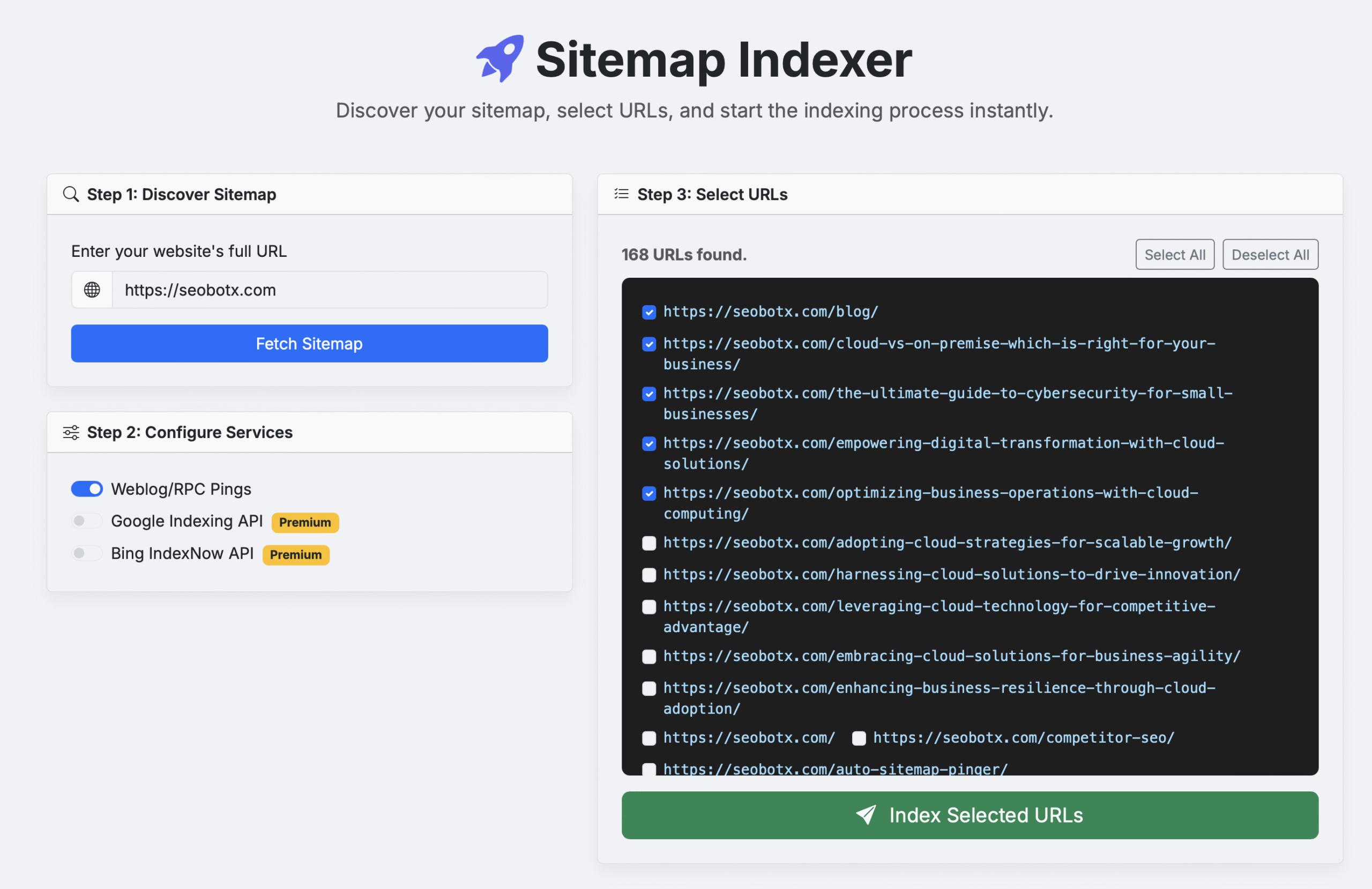This screenshot has width=1372, height=889.
Task: Uncheck the optimizing-business-operations URL checkbox
Action: (649, 493)
